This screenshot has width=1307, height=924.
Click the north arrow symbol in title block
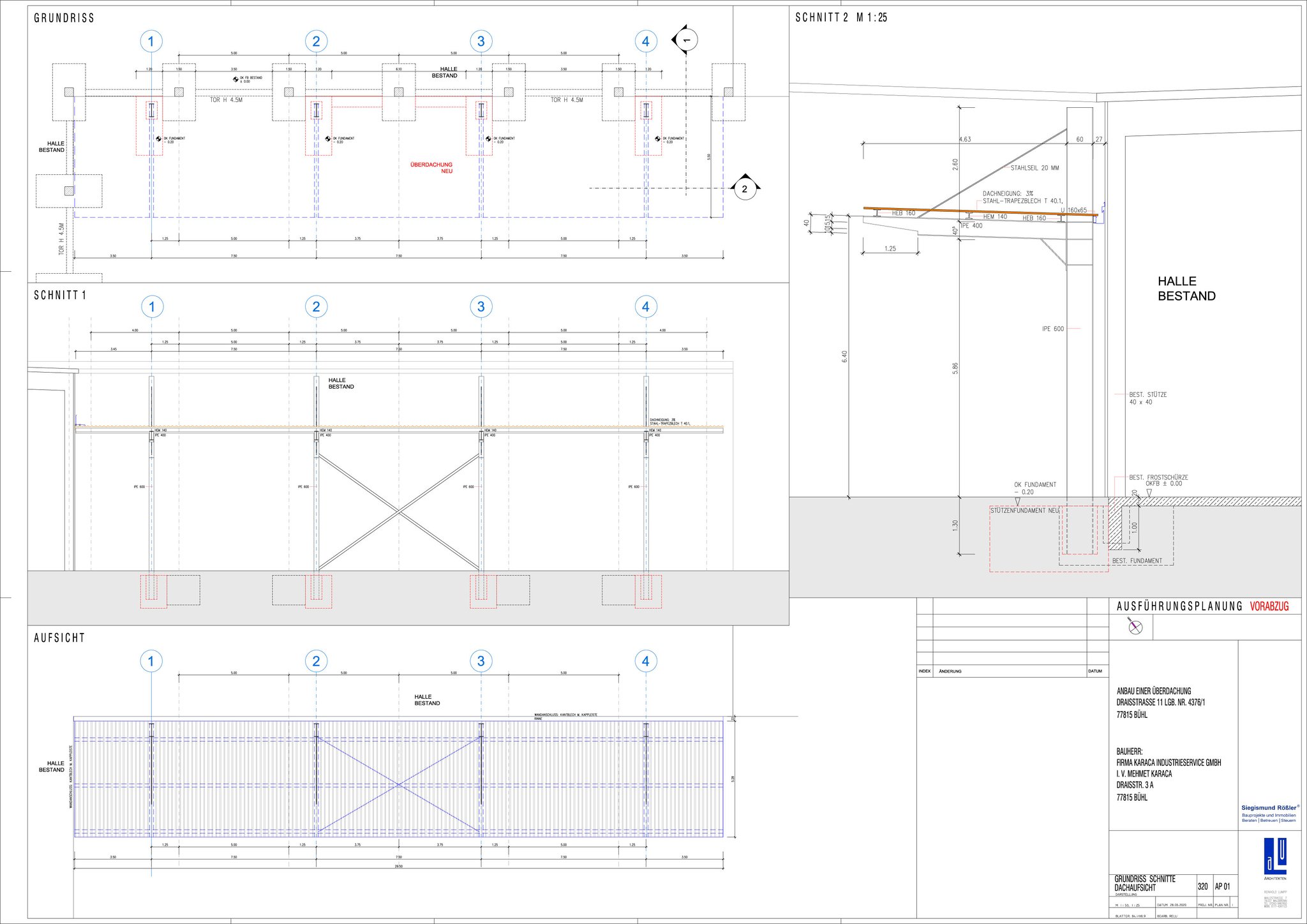[x=1135, y=627]
